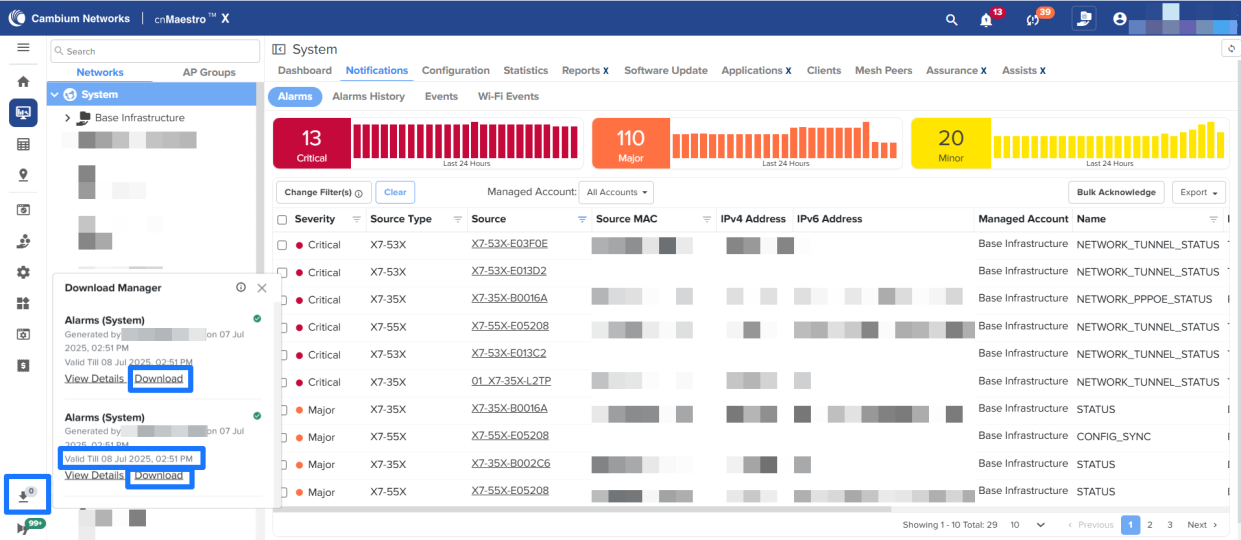Click the hamburger menu icon
The width and height of the screenshot is (1241, 540).
[x=23, y=48]
